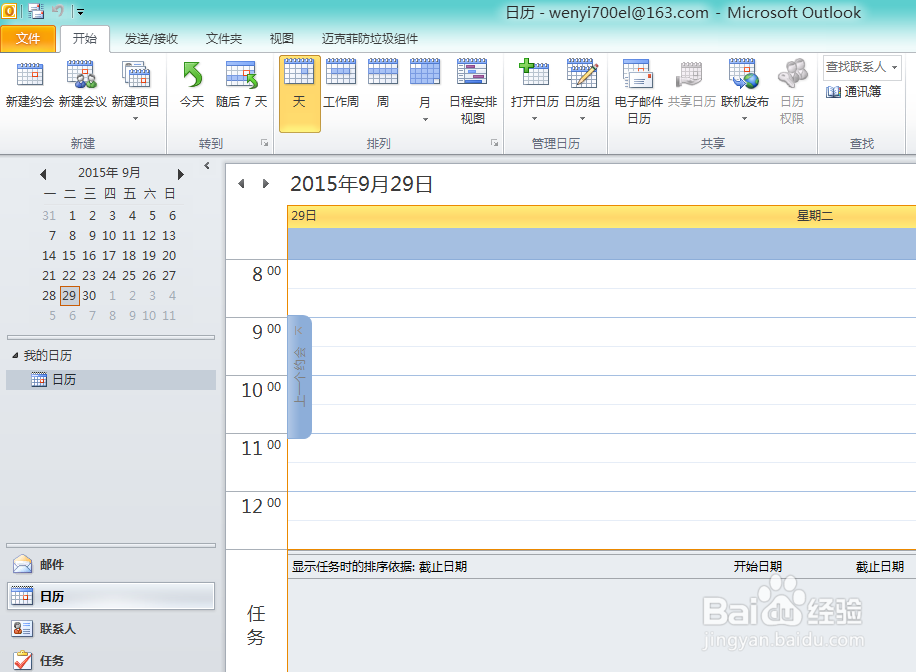Collapse the navigation pane with chevron
Image resolution: width=916 pixels, height=672 pixels.
pos(207,166)
